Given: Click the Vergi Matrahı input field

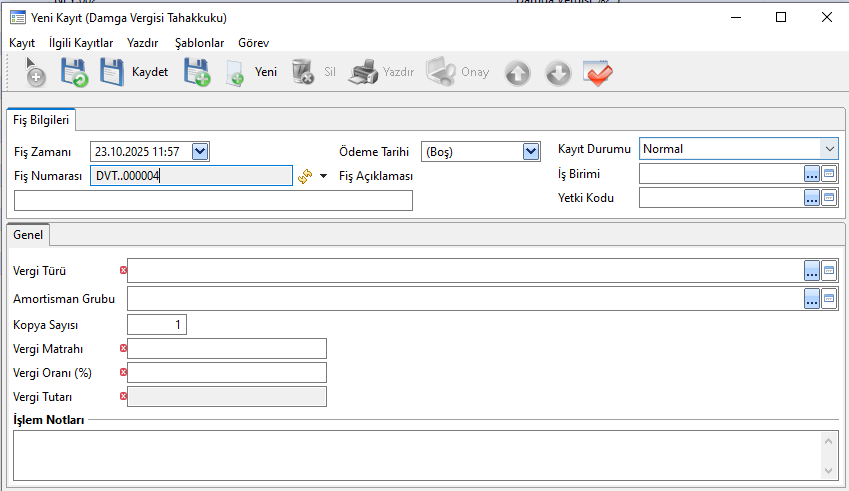Looking at the screenshot, I should pyautogui.click(x=227, y=348).
